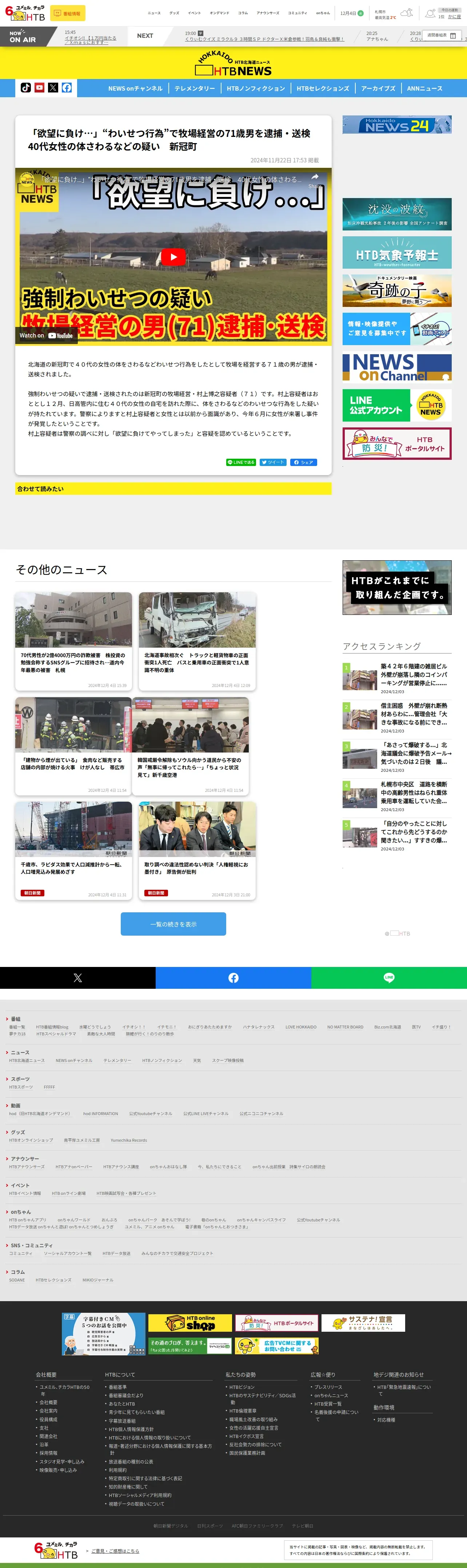Screen dimensions: 467x1568
Task: Click Watch on YouTube on the video
Action: [46, 335]
